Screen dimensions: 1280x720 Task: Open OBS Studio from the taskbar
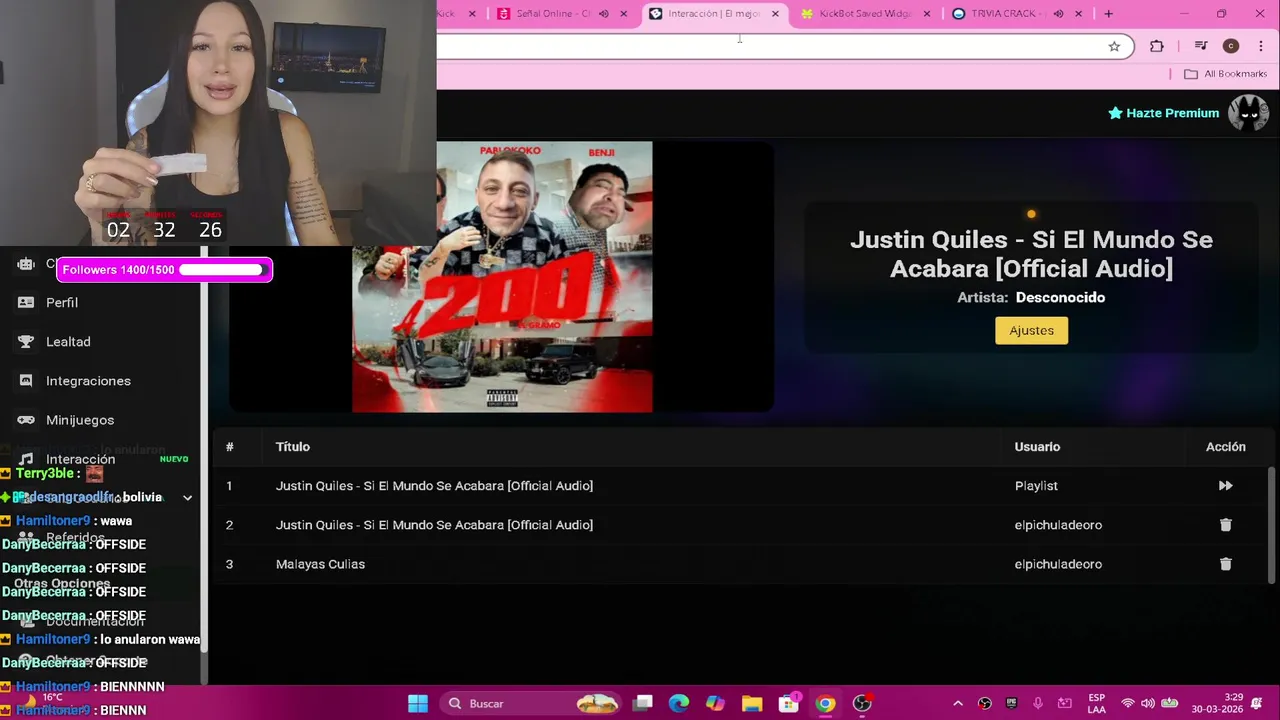[x=862, y=703]
